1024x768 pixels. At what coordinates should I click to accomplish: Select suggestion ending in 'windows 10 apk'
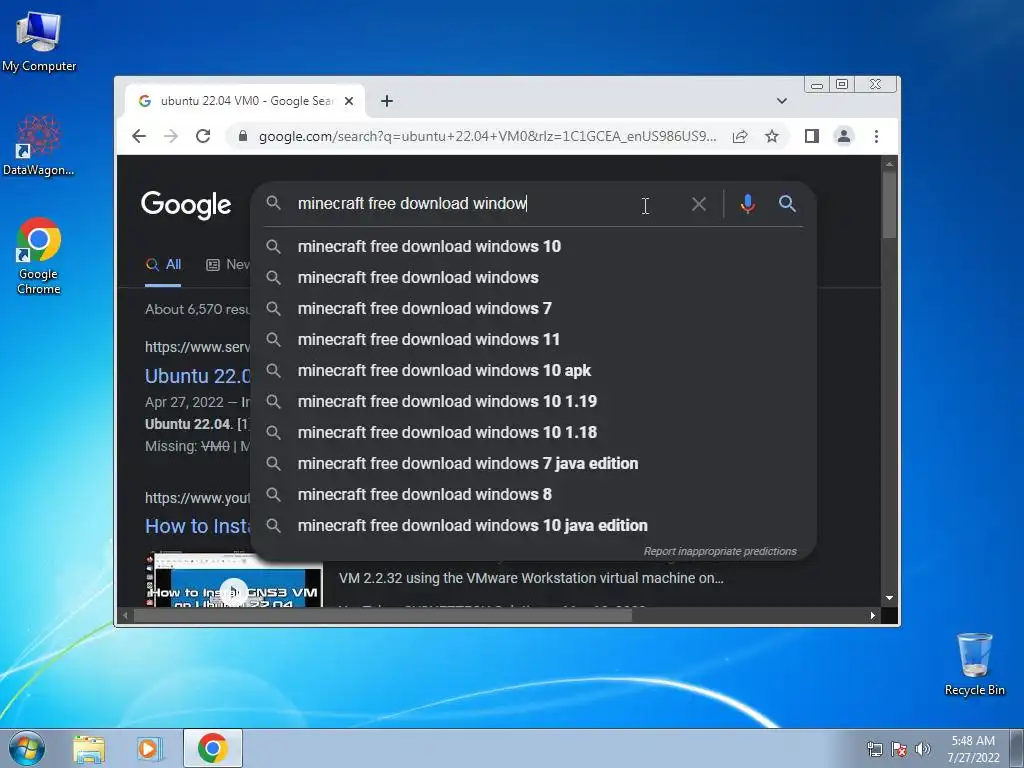coord(533,370)
